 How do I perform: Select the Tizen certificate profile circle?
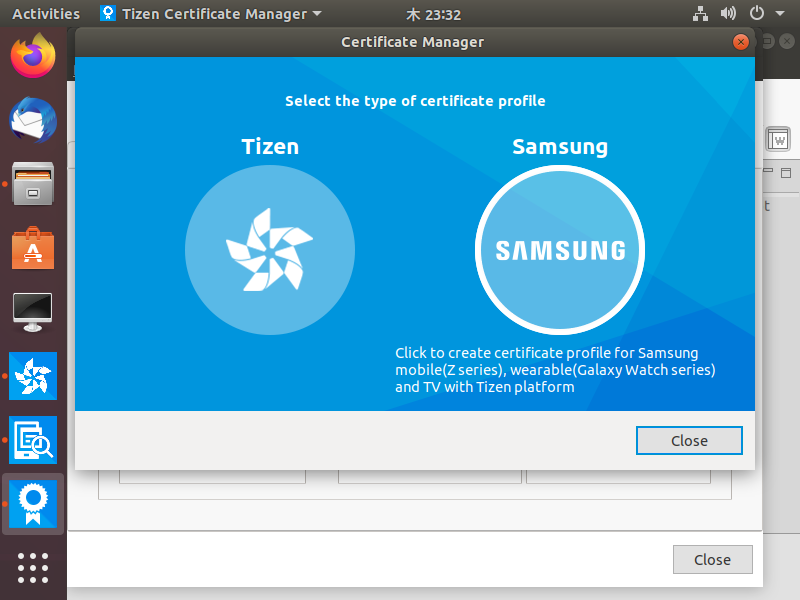coord(269,250)
